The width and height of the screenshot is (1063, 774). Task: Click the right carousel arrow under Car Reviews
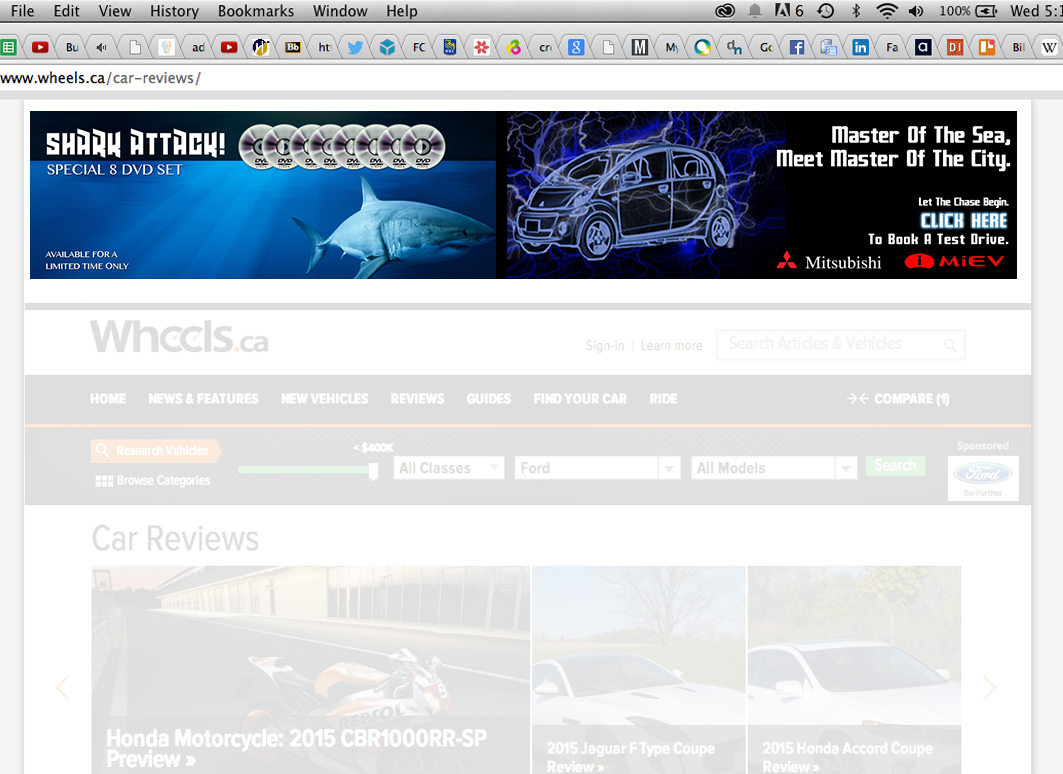pyautogui.click(x=989, y=688)
